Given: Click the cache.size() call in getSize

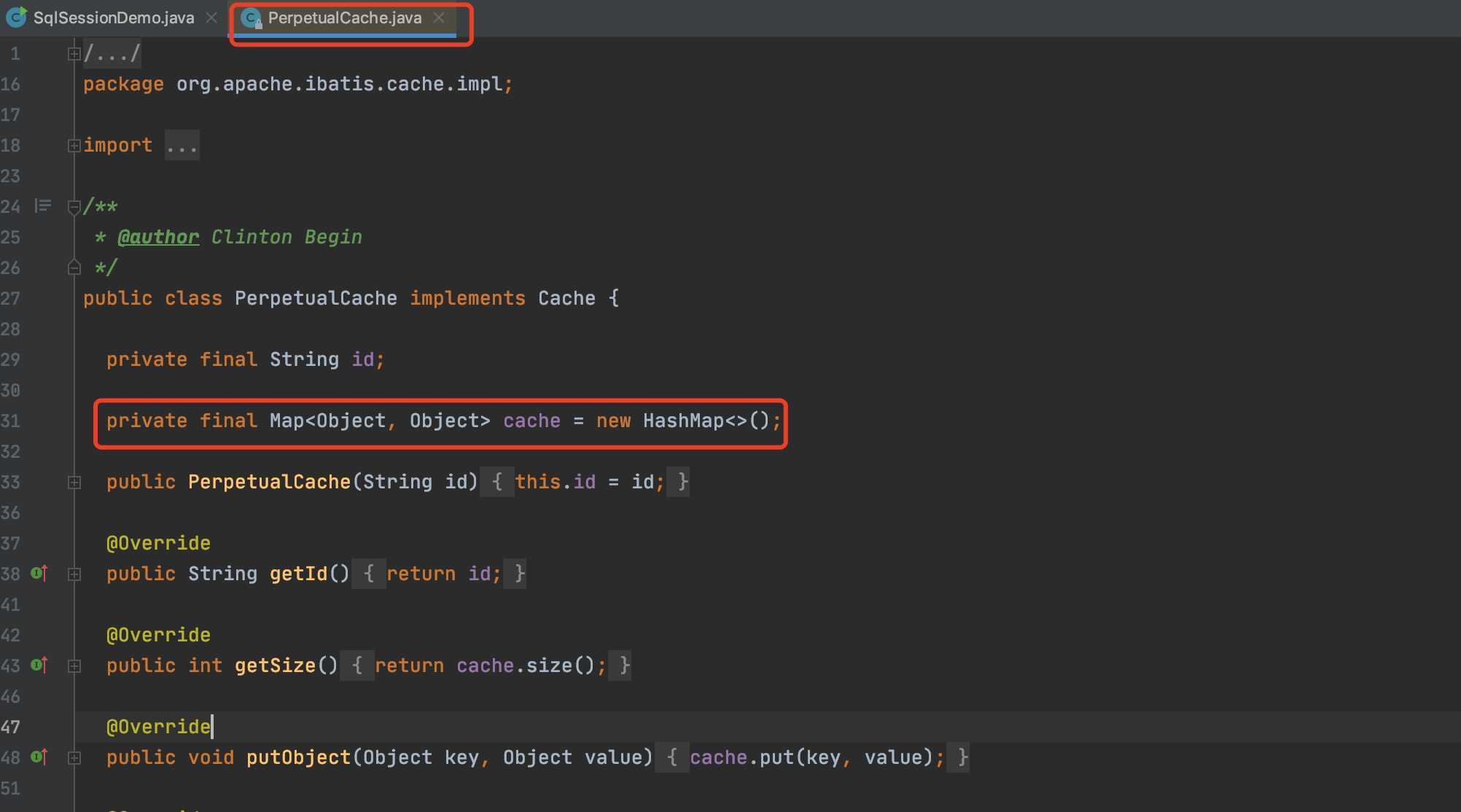Looking at the screenshot, I should [526, 665].
